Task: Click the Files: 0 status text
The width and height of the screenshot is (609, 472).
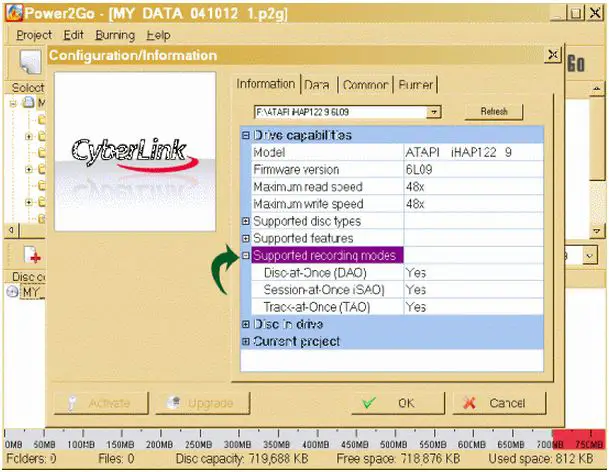Action: click(116, 459)
